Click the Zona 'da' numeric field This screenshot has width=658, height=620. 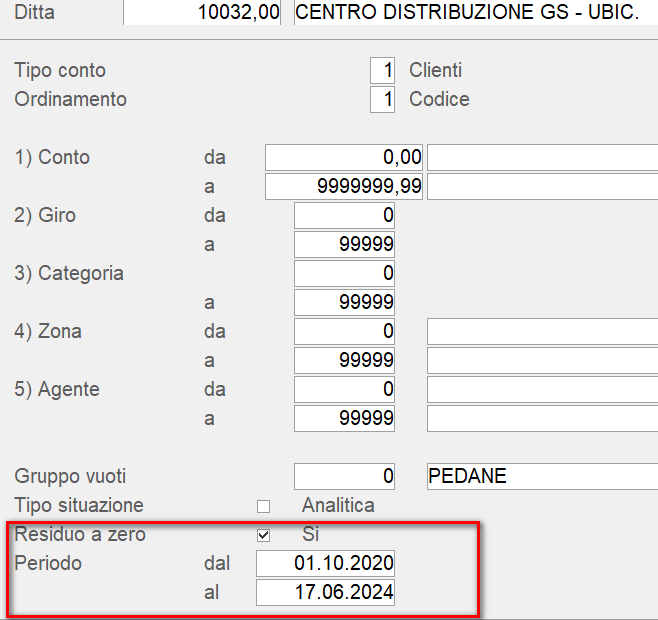point(344,332)
